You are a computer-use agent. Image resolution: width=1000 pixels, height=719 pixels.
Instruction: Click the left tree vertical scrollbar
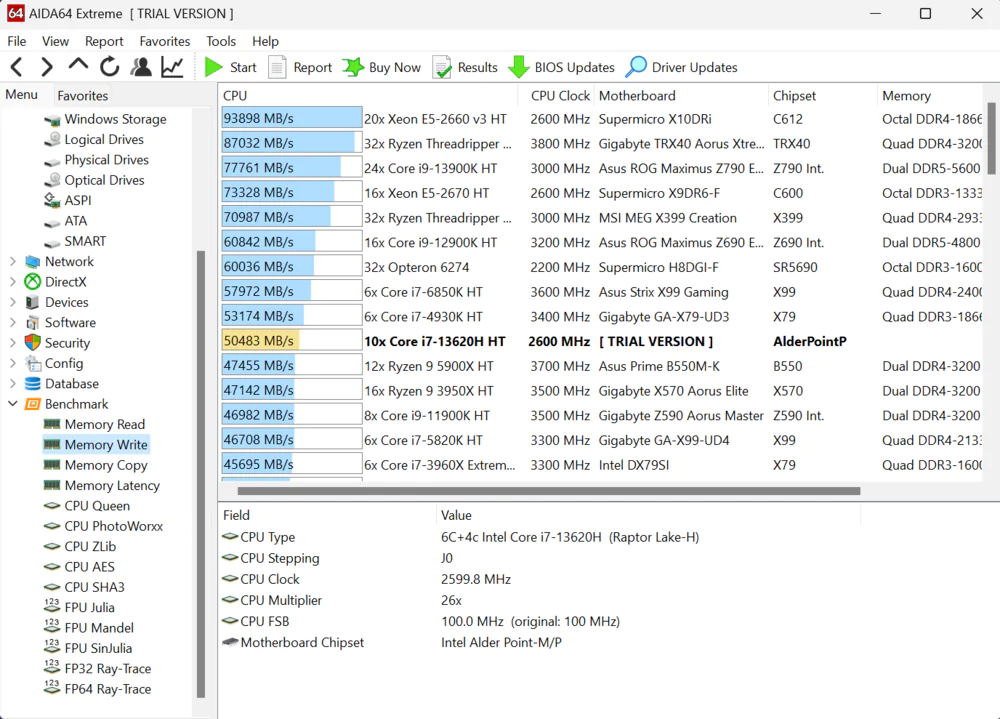pos(201,473)
